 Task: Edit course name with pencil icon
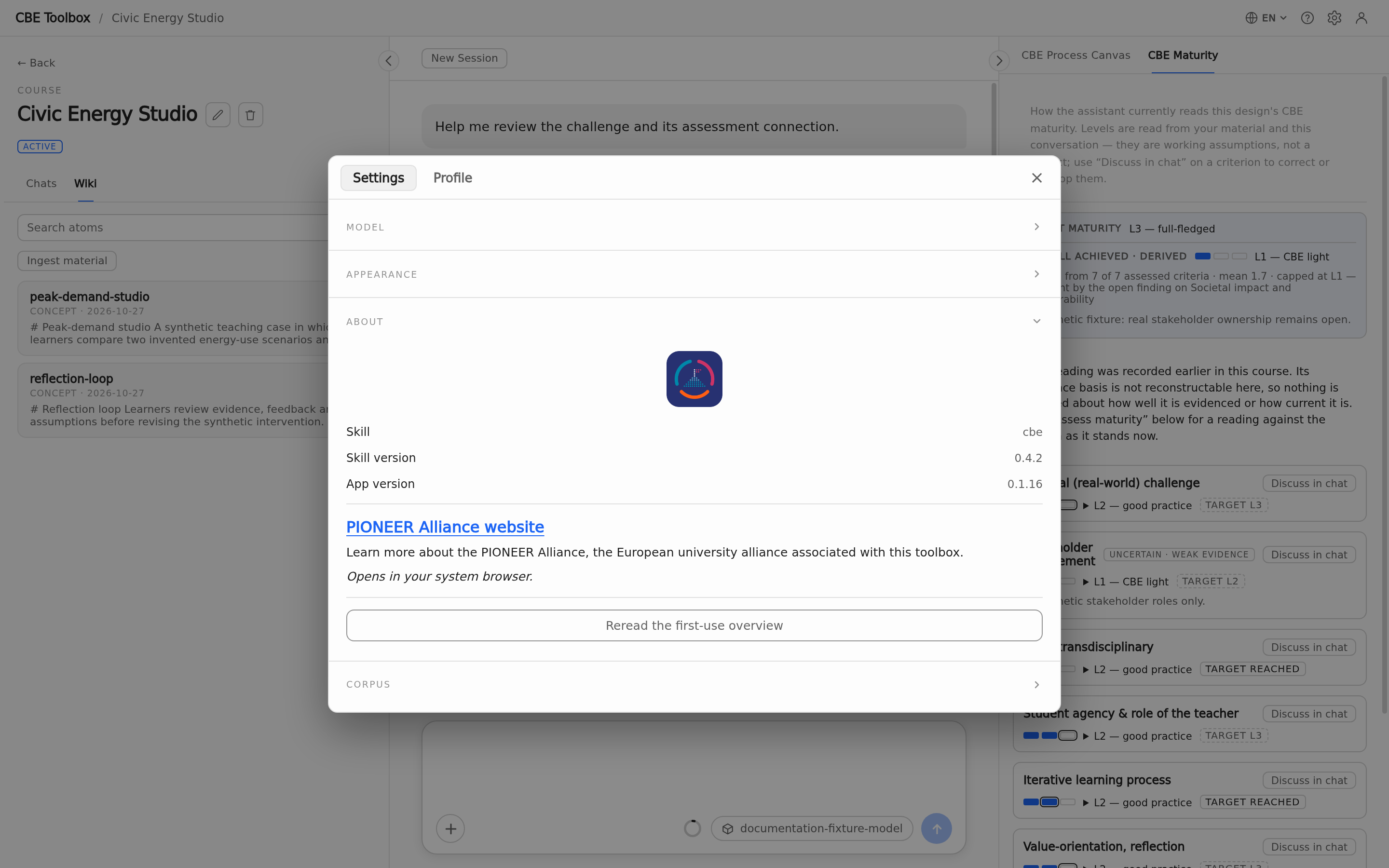point(218,115)
